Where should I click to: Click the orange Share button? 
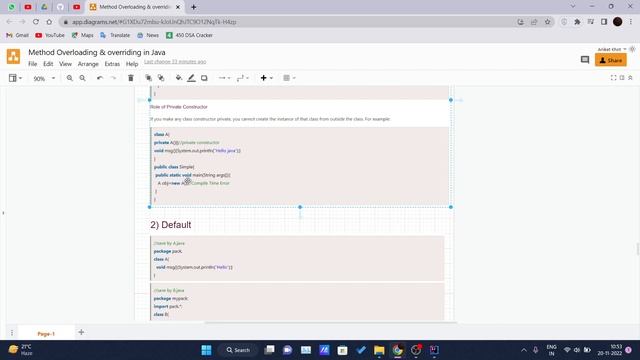tap(611, 60)
